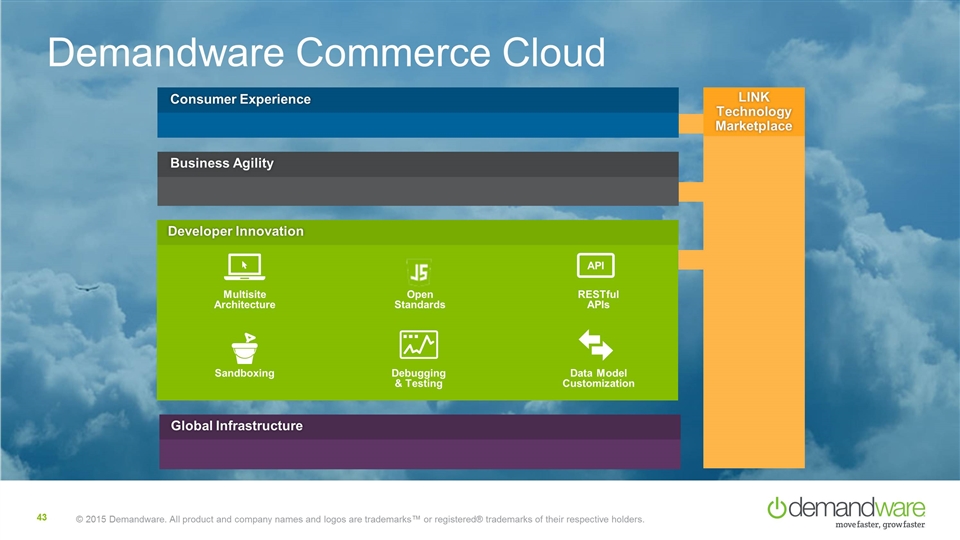
Task: Click the slide title Demandware Commerce Cloud
Action: (x=326, y=53)
